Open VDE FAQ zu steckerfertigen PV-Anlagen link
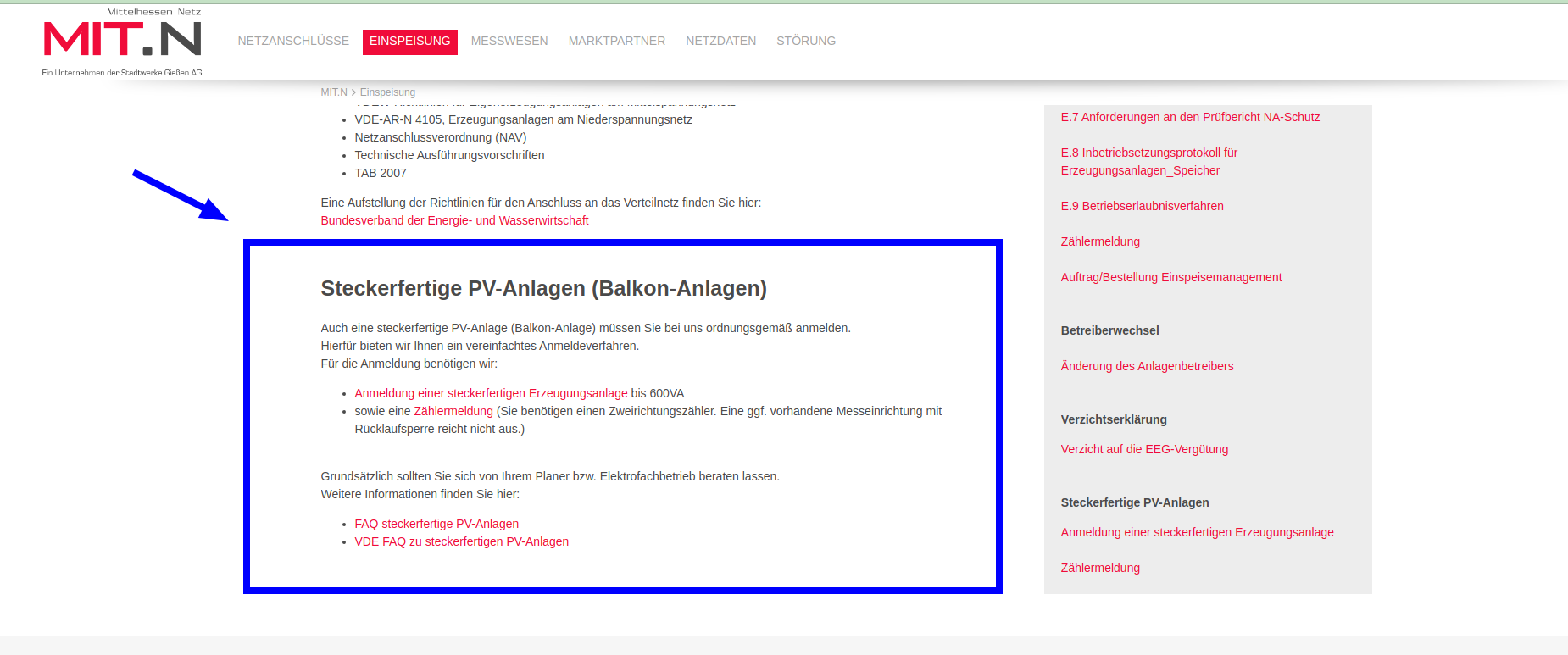 (x=462, y=541)
